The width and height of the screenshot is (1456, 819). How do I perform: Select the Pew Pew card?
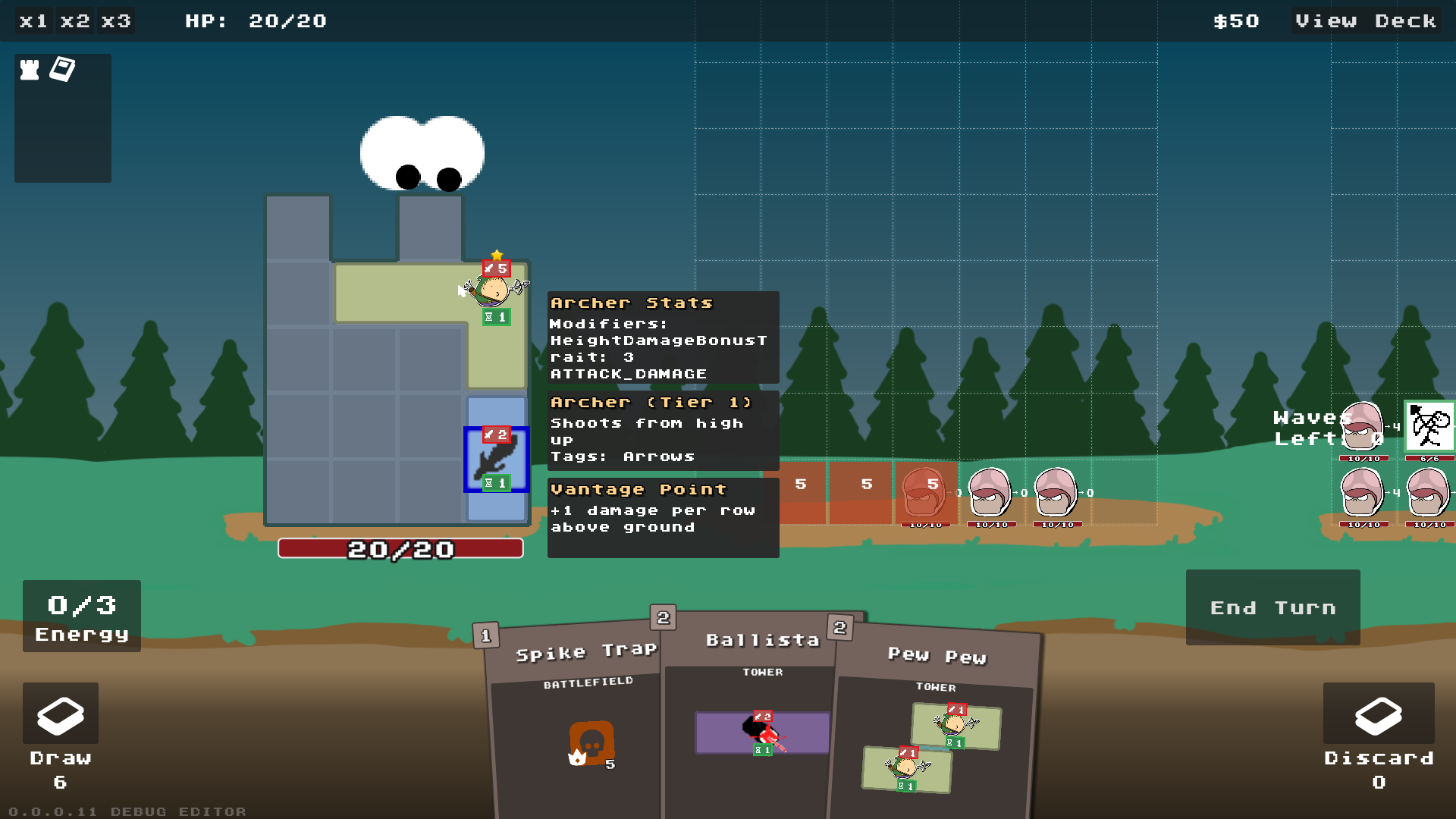(x=937, y=720)
